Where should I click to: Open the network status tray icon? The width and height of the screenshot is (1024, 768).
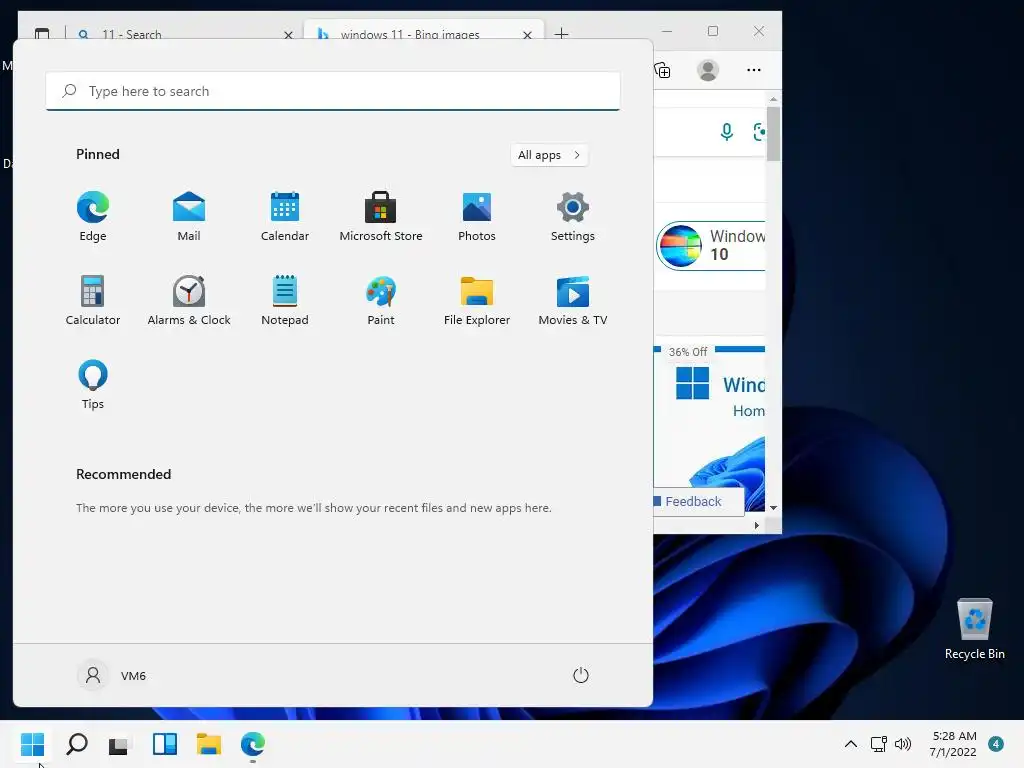click(x=878, y=744)
